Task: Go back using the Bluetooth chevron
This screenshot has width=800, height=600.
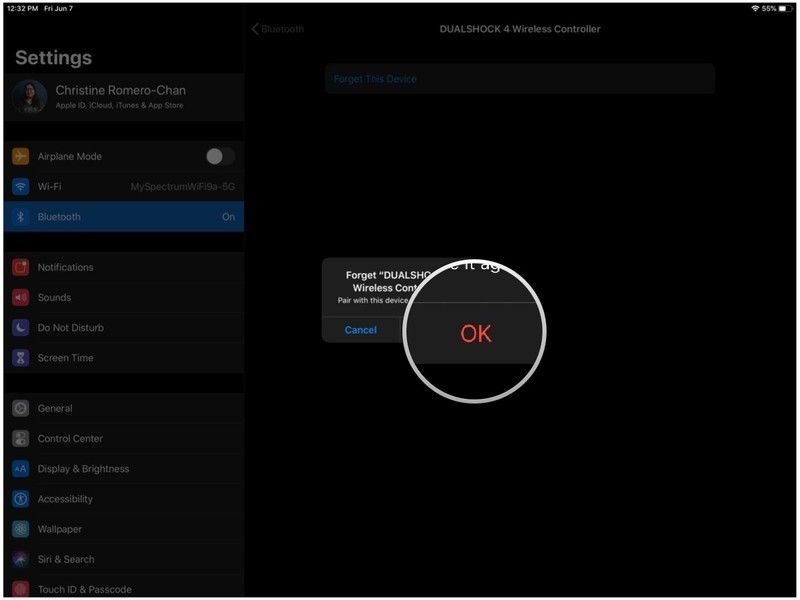Action: (256, 29)
